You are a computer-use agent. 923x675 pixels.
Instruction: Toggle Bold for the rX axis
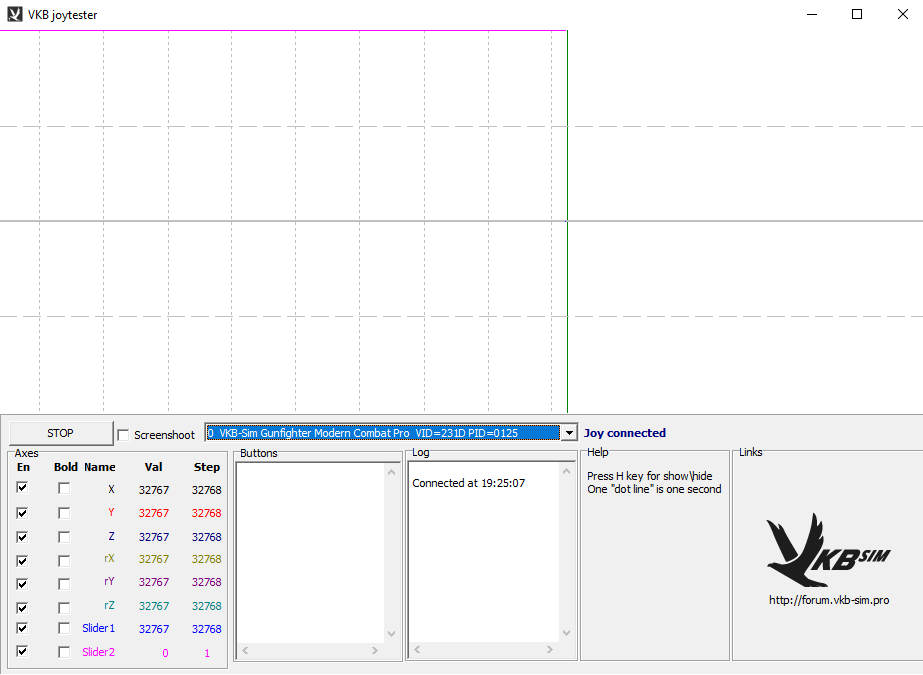(x=64, y=560)
